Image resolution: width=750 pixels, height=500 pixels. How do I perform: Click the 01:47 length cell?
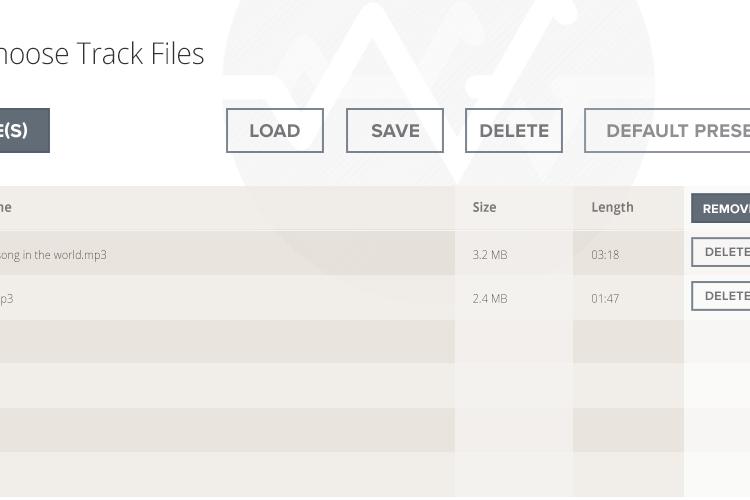pos(605,299)
